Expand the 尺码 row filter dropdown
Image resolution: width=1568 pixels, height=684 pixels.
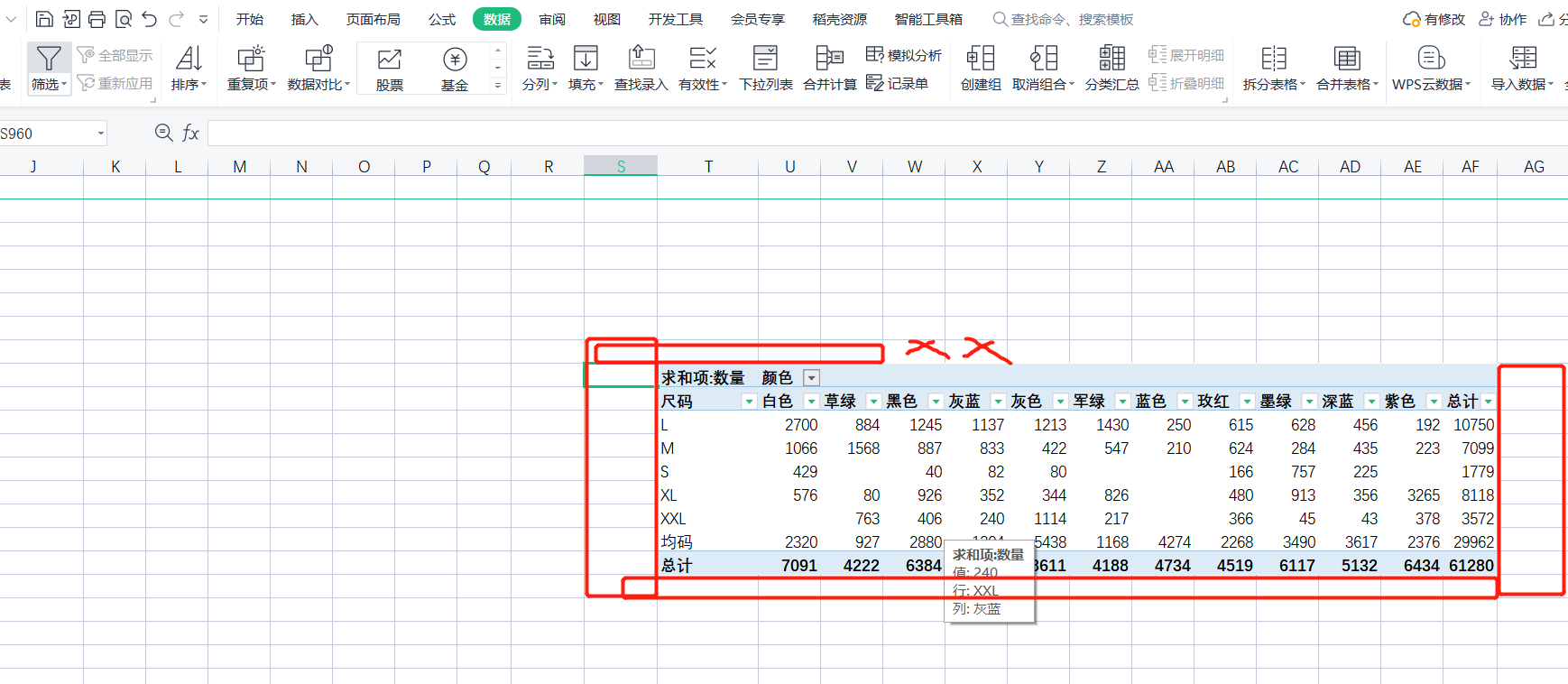pyautogui.click(x=748, y=402)
